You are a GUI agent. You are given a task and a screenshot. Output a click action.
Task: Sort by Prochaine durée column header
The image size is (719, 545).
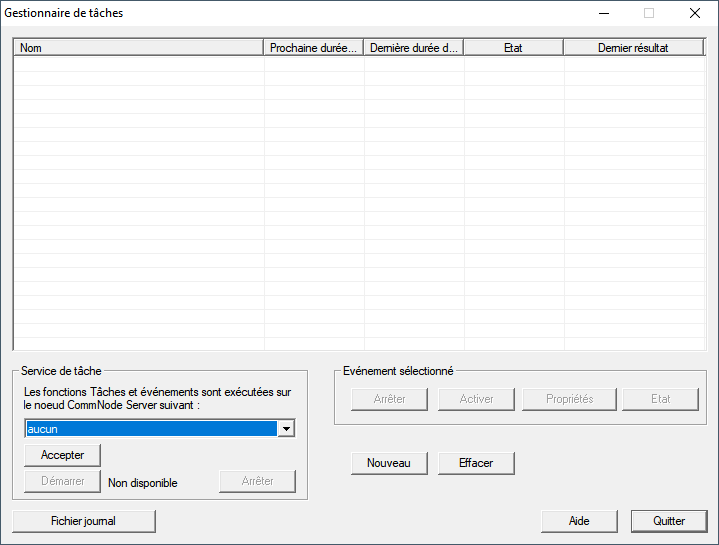point(314,48)
